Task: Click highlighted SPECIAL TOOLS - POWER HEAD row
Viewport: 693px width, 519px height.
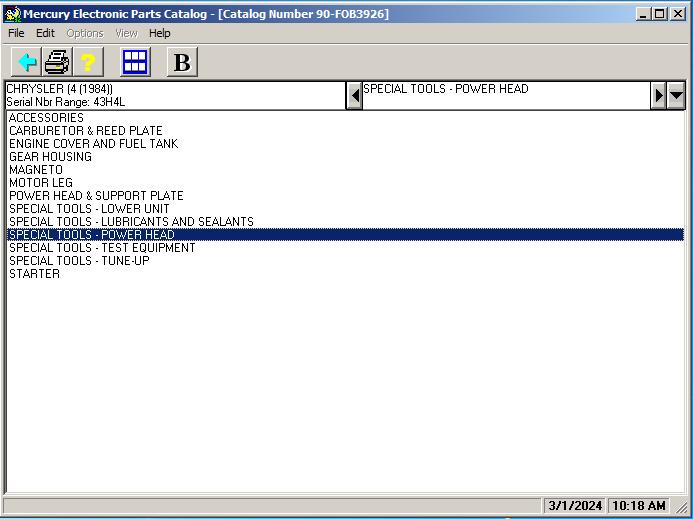Action: [346, 235]
